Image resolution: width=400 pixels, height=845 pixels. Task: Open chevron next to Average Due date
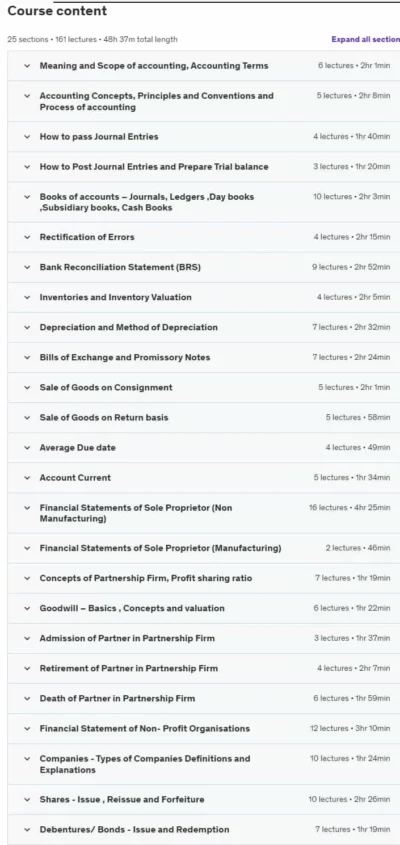click(27, 448)
